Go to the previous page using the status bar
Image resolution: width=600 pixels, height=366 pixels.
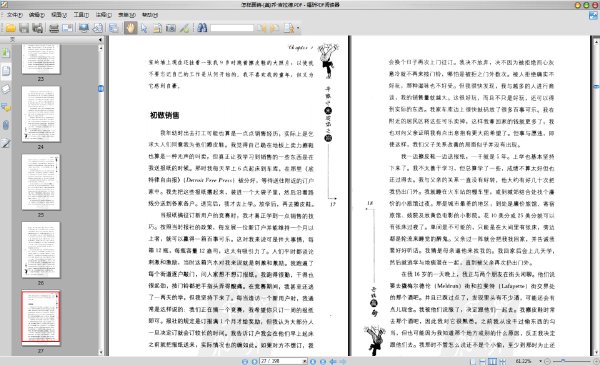[x=254, y=361]
